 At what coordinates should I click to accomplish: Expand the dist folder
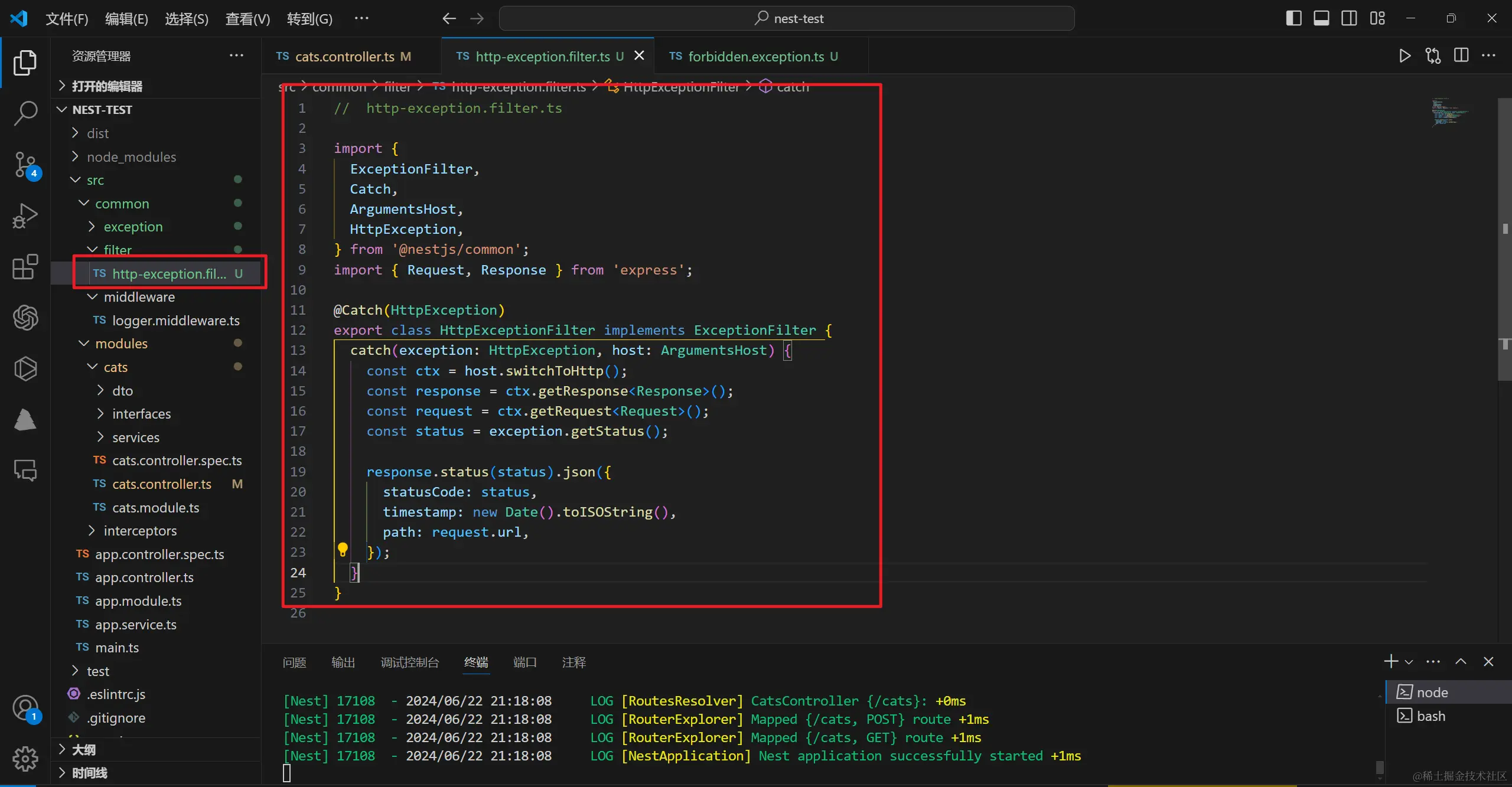156,133
